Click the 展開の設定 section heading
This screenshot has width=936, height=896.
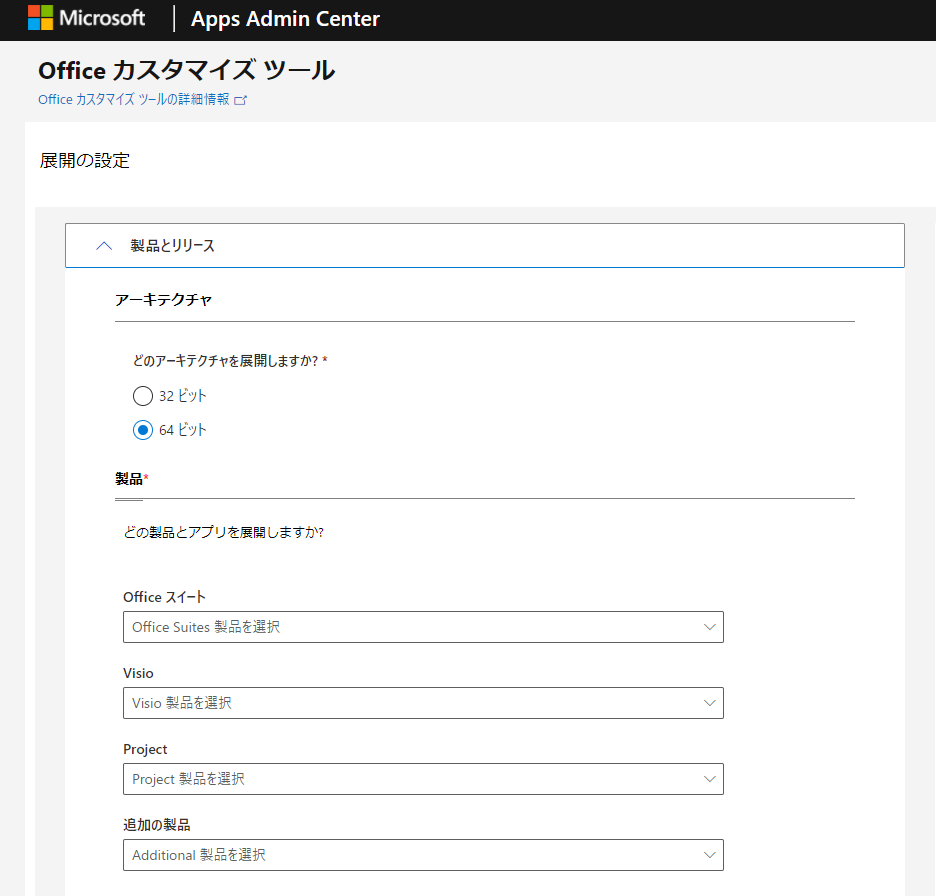pos(84,160)
